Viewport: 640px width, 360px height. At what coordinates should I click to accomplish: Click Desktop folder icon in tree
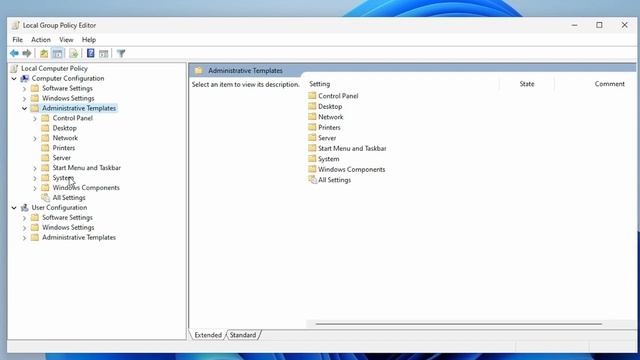pyautogui.click(x=45, y=128)
